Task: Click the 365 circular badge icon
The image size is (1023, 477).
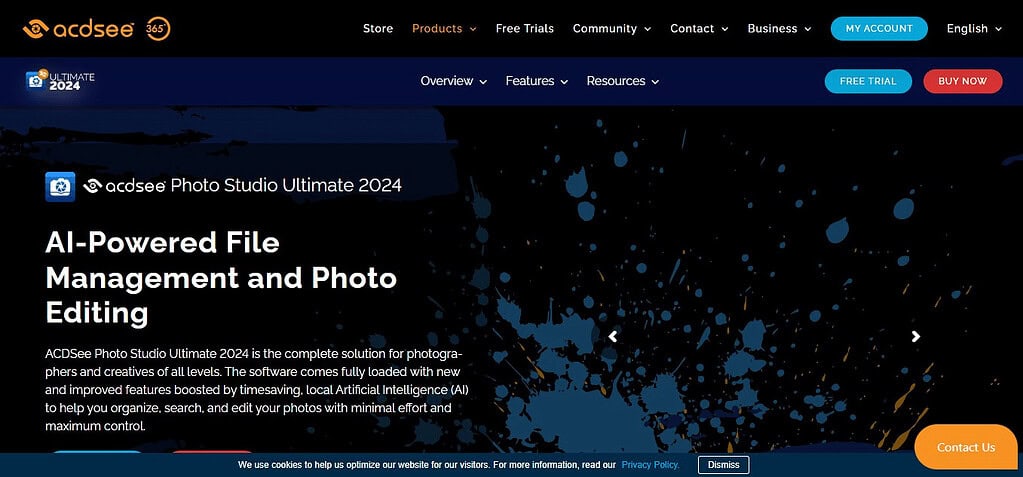Action: 159,29
